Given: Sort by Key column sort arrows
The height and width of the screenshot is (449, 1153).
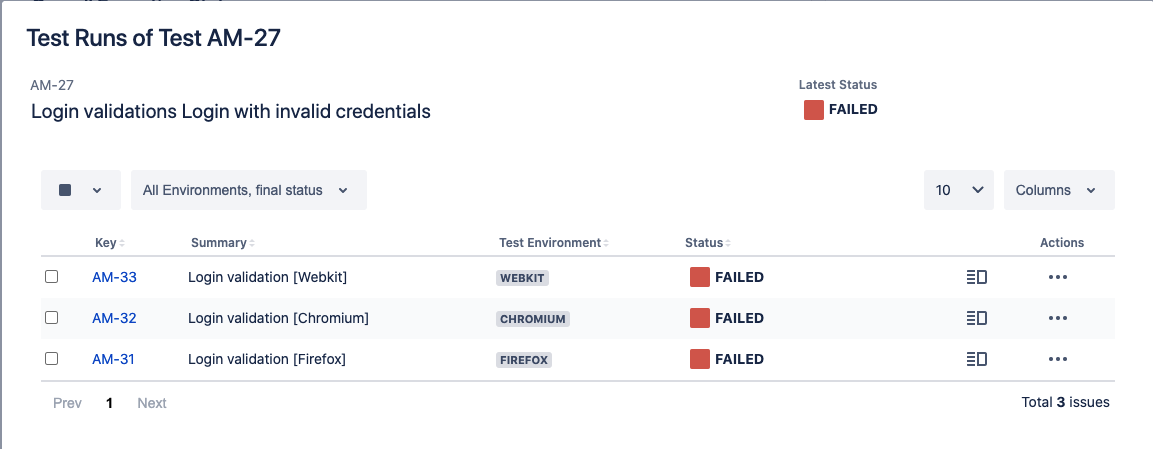Looking at the screenshot, I should (x=122, y=243).
